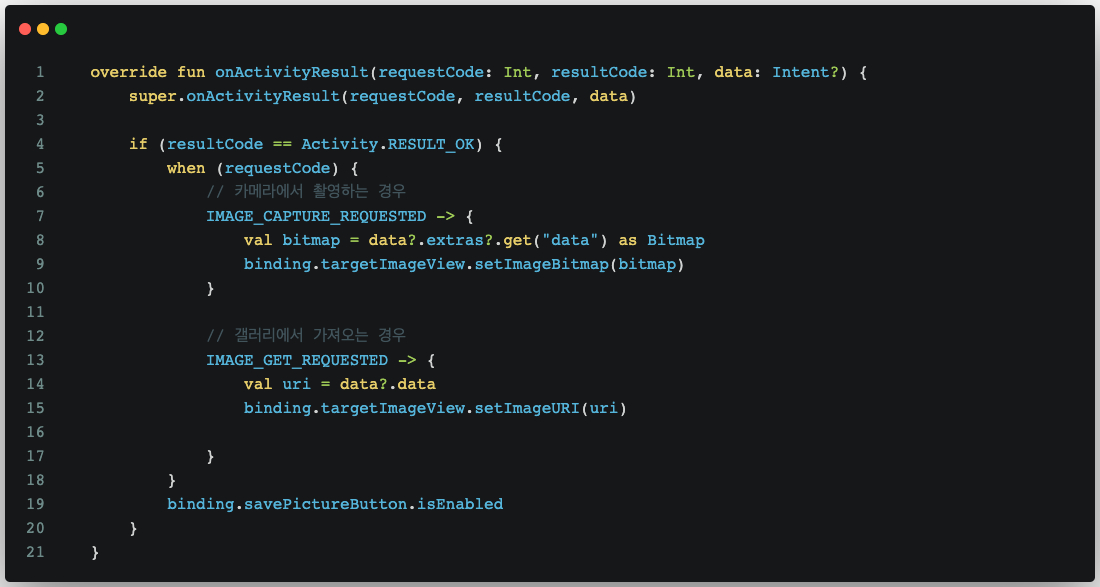The width and height of the screenshot is (1100, 587).
Task: Click the 'override' keyword
Action: tap(128, 72)
